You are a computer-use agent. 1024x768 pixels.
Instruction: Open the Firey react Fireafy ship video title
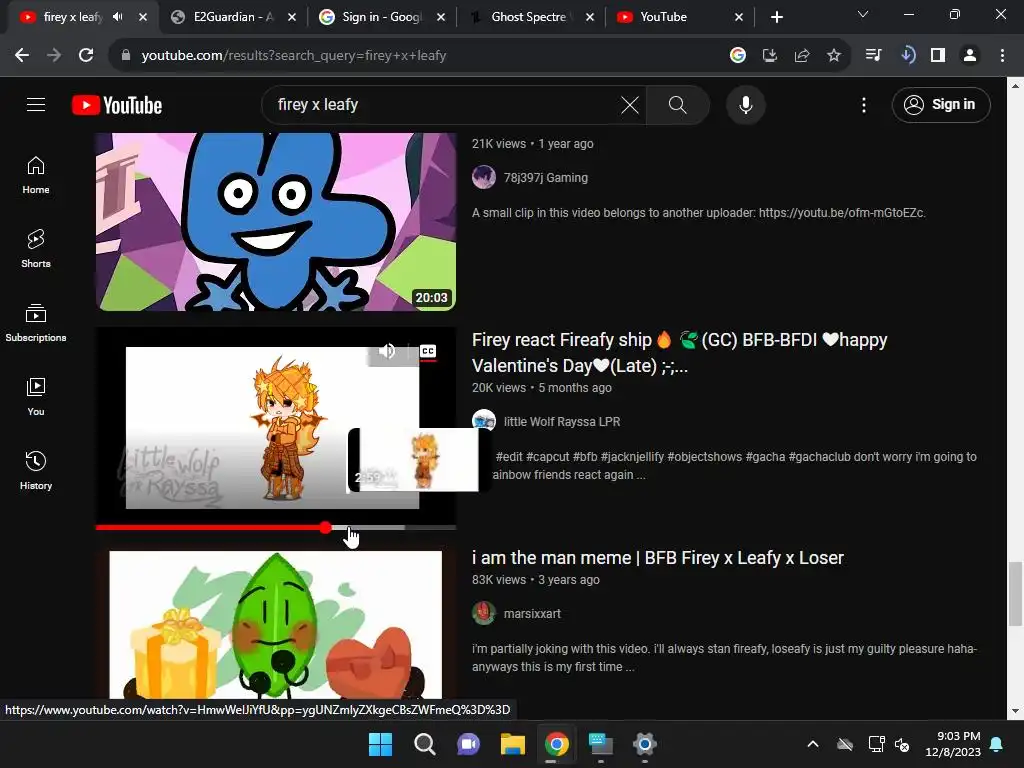coord(679,353)
